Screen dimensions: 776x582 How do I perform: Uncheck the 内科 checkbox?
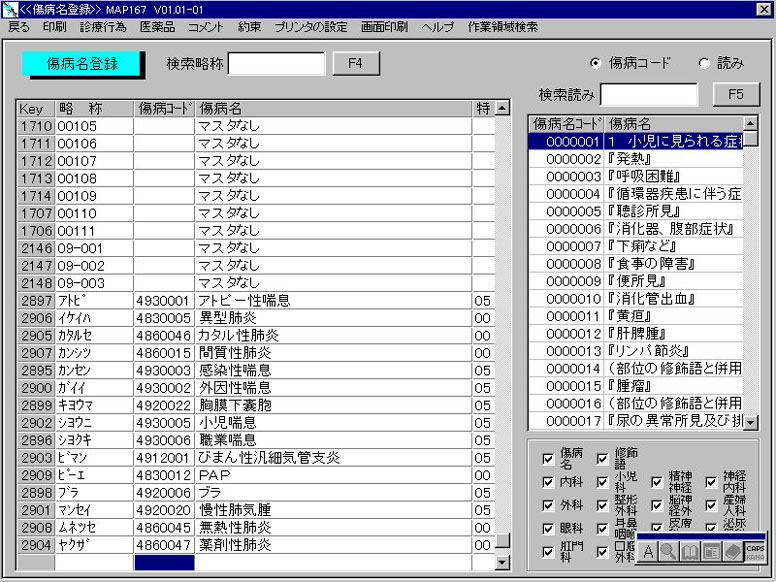pos(547,482)
